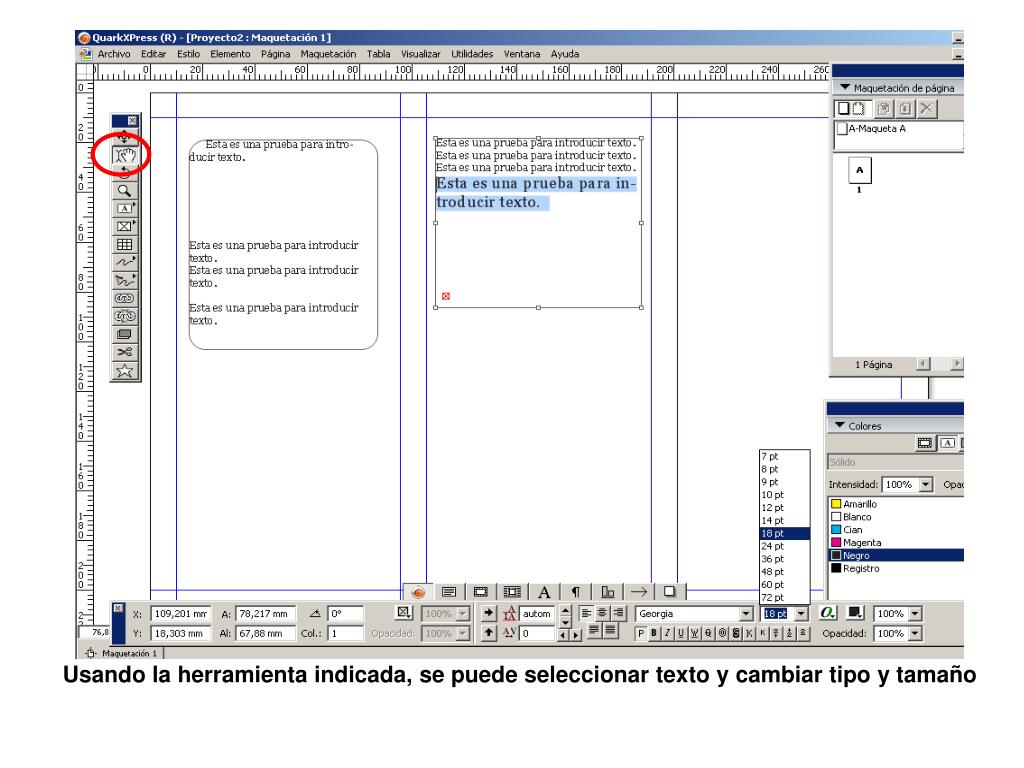Click the X position field showing 109,201 mm

pyautogui.click(x=180, y=614)
